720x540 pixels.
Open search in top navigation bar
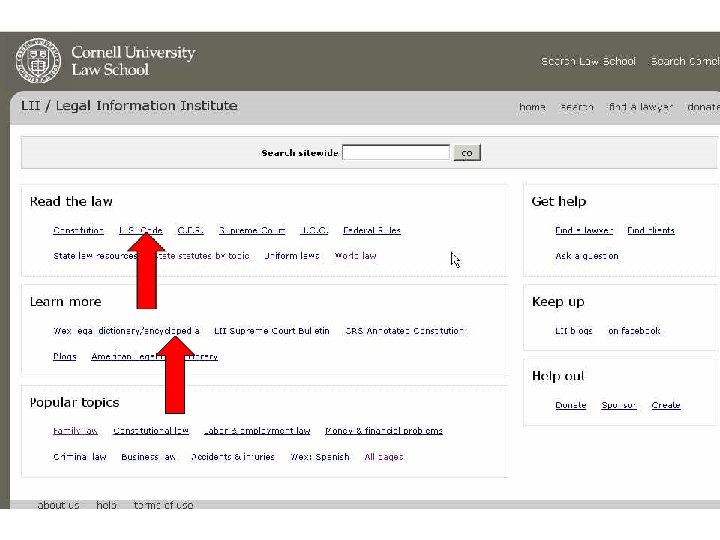pyautogui.click(x=577, y=107)
